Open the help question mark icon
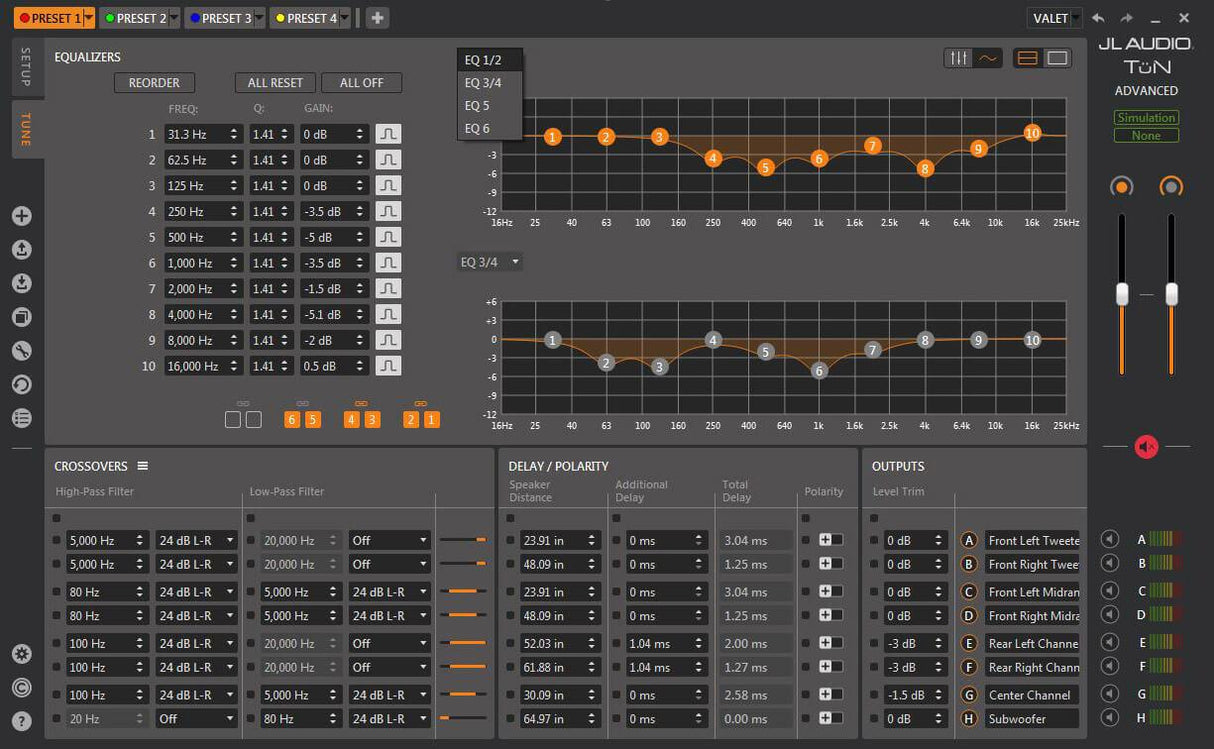This screenshot has height=749, width=1214. pyautogui.click(x=22, y=720)
